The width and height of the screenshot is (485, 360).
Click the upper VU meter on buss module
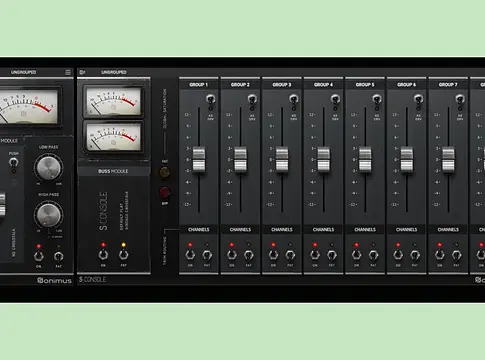coord(113,101)
